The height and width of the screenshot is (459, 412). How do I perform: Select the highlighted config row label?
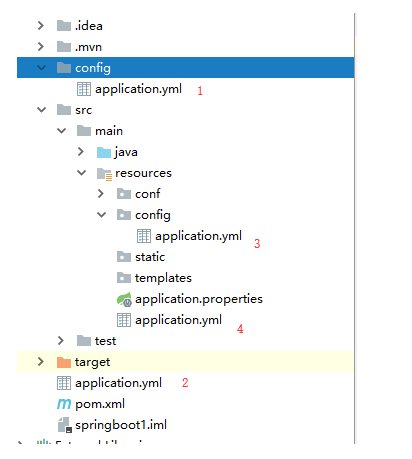coord(93,68)
